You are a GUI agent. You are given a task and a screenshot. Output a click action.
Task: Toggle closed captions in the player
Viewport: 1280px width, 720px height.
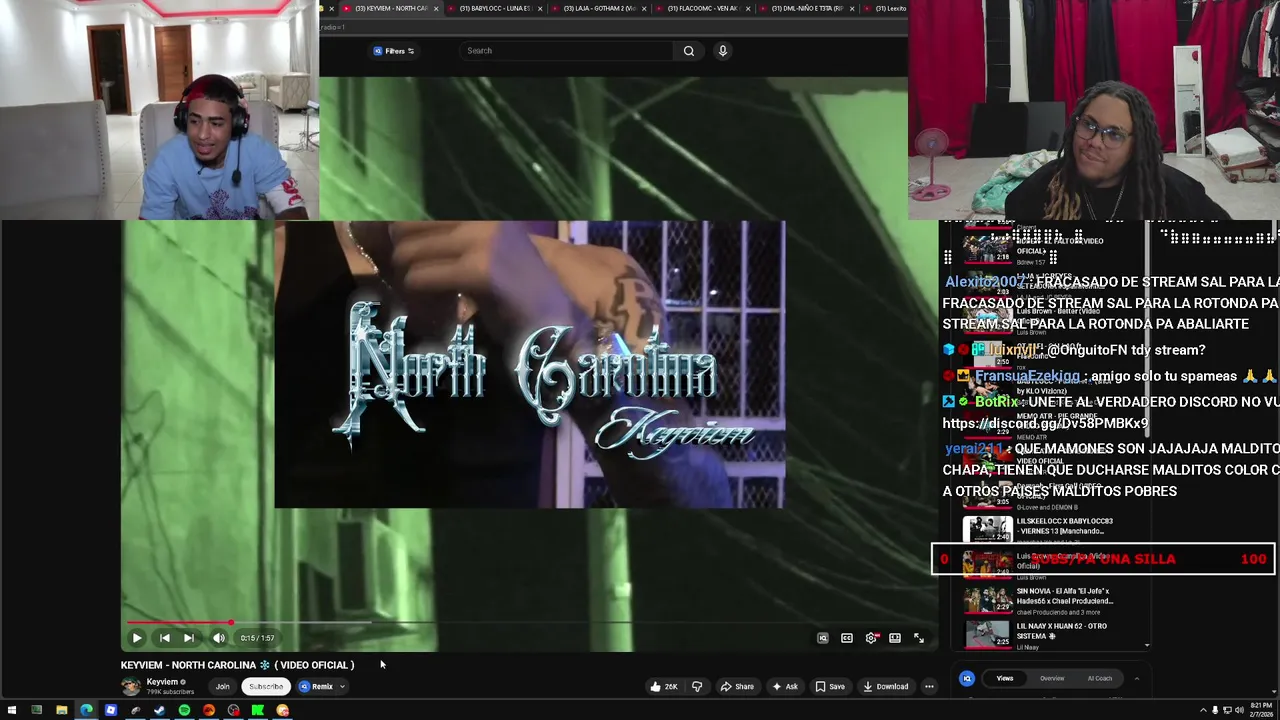click(x=847, y=638)
